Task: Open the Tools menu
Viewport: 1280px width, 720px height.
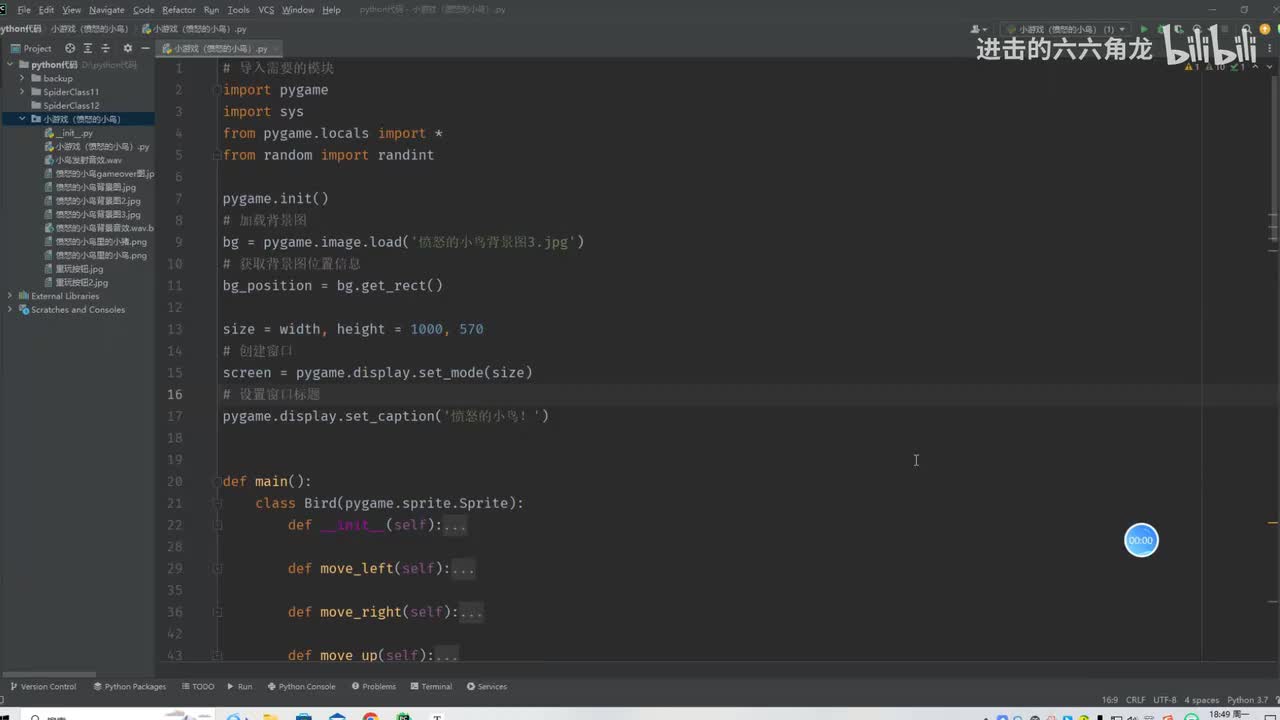Action: click(x=238, y=10)
